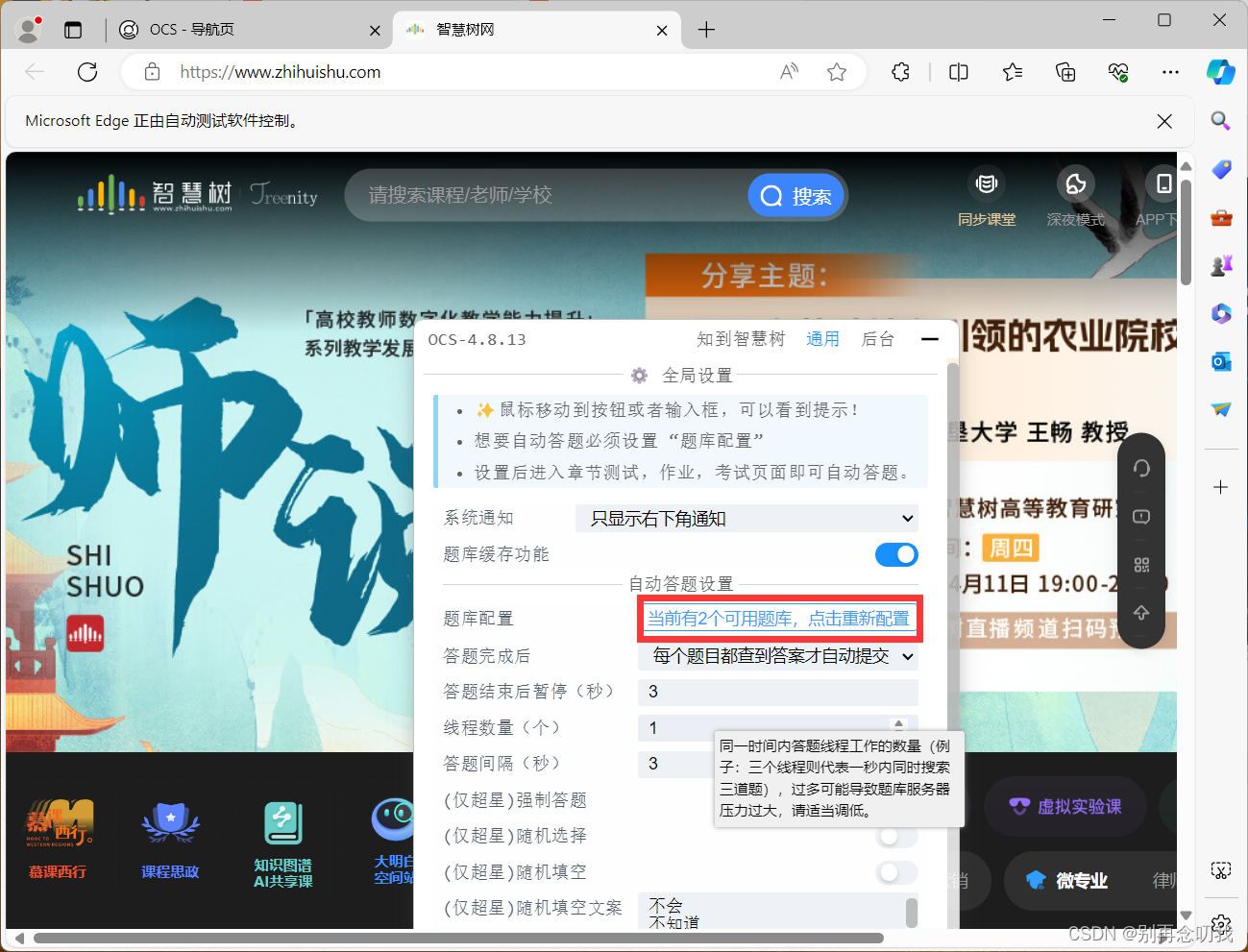Toggle the (仅超星)随机选择 switch
This screenshot has height=952, width=1248.
(896, 837)
